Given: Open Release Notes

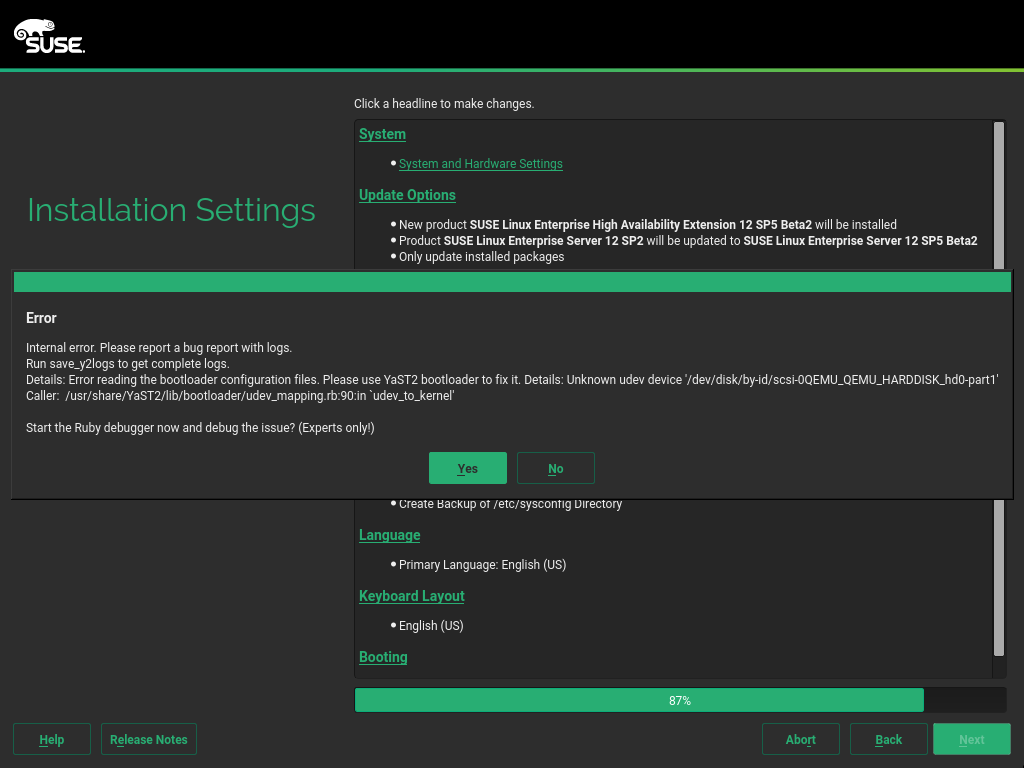Looking at the screenshot, I should [x=149, y=739].
